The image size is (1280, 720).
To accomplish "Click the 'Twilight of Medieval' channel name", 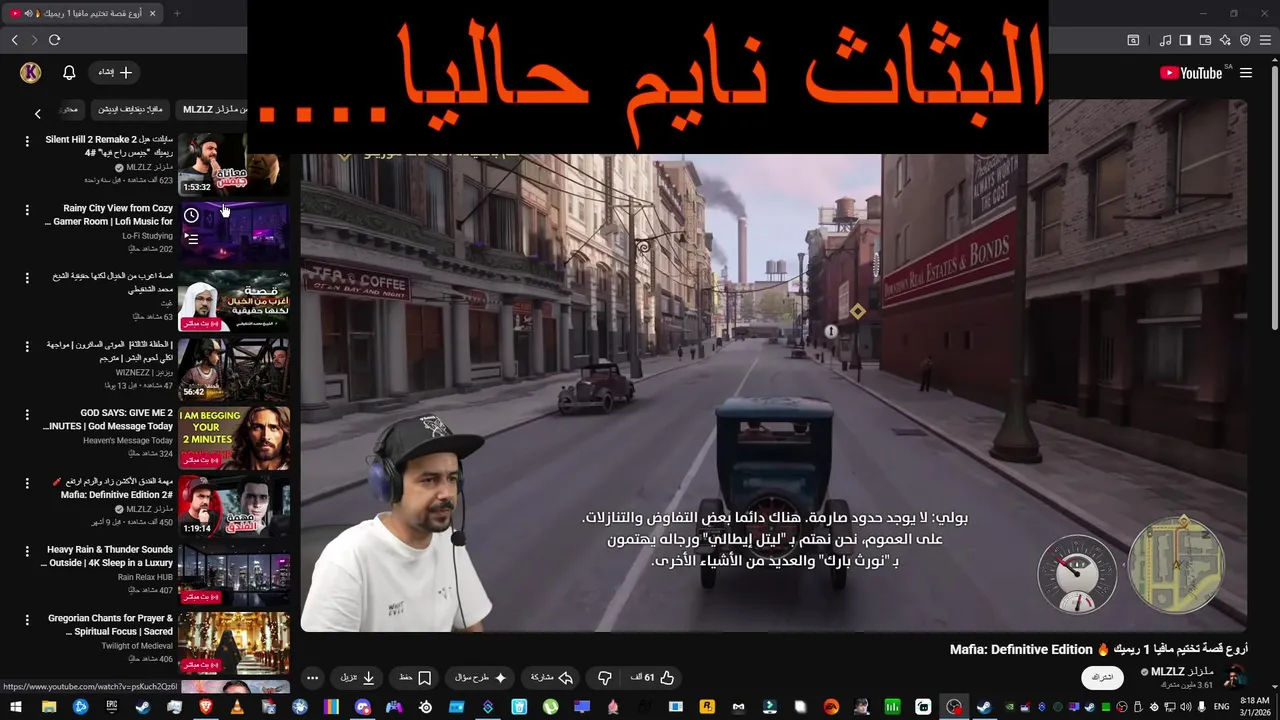I will click(137, 646).
